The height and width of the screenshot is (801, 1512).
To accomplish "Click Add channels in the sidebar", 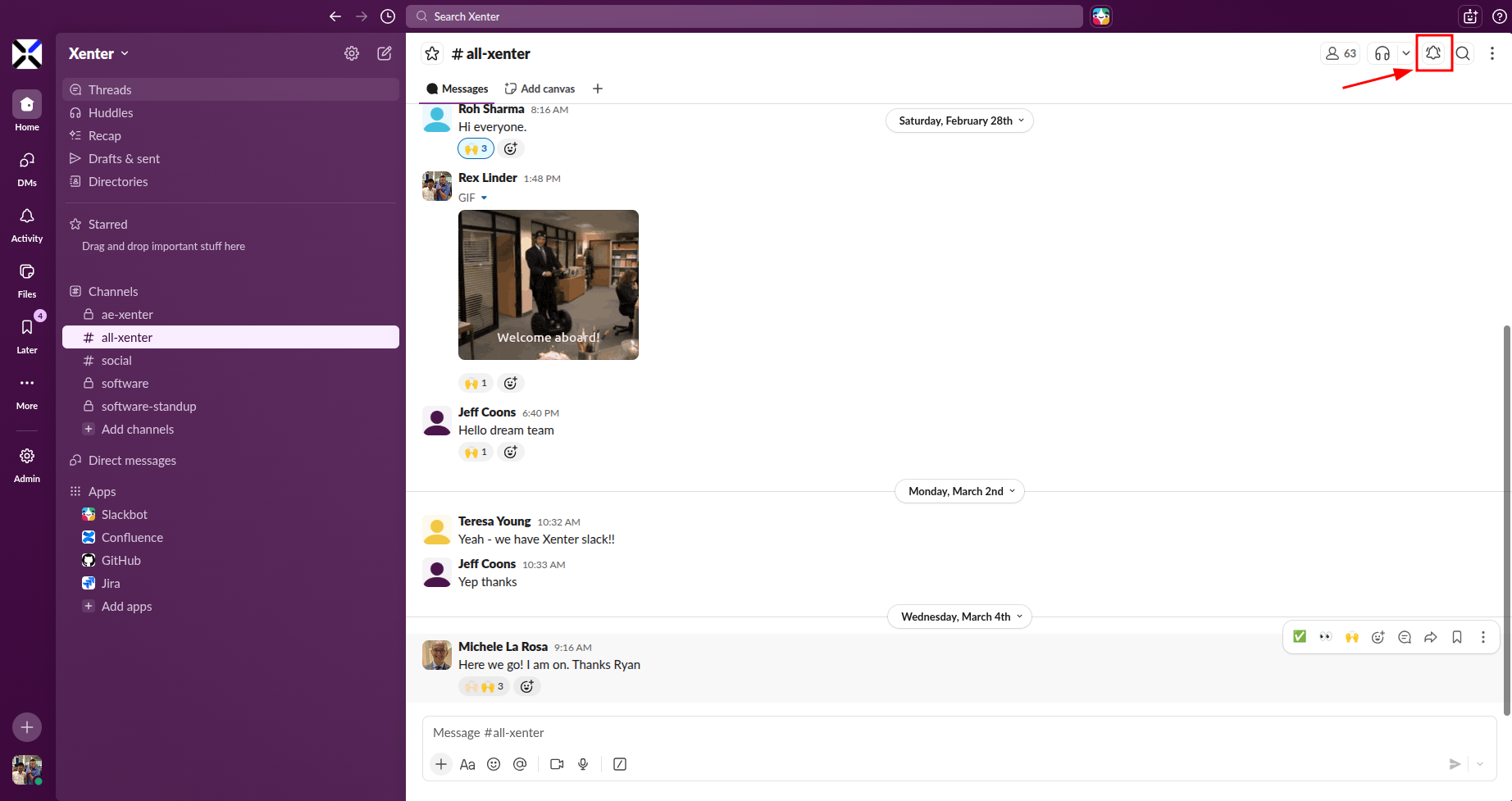I will (137, 430).
